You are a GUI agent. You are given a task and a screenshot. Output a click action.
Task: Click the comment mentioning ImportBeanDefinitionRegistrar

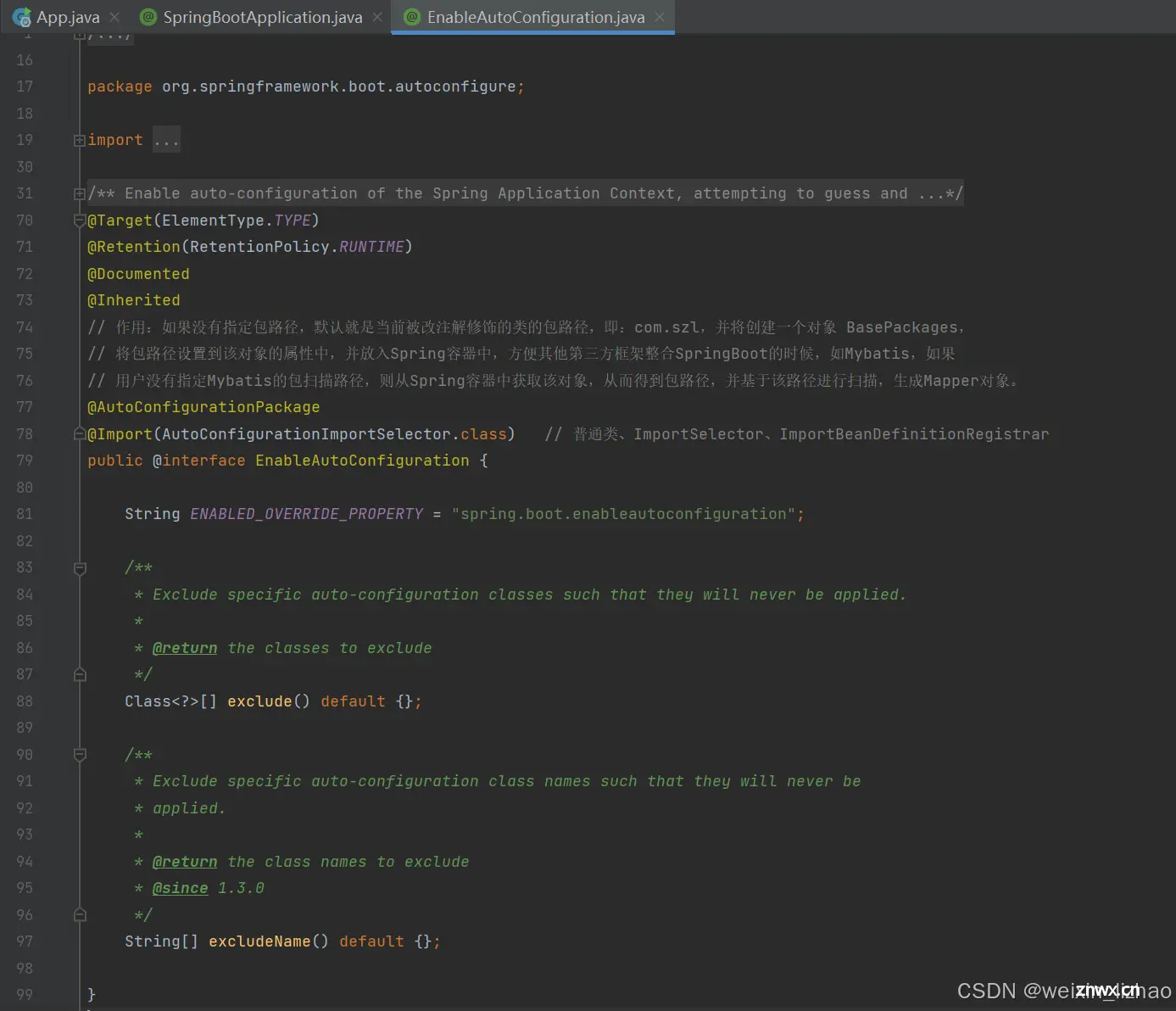[797, 434]
